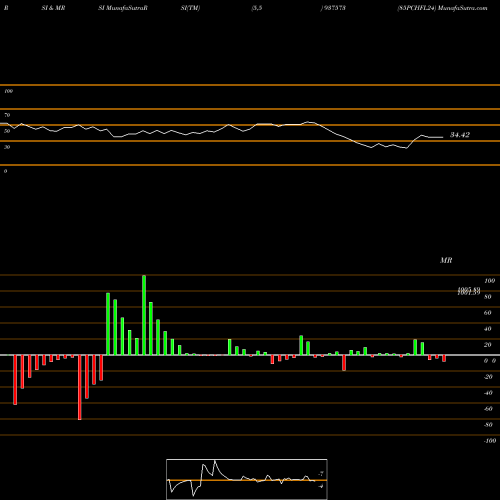Click the RSI axis label 70
Screen dimensions: 500x500
click(7, 115)
